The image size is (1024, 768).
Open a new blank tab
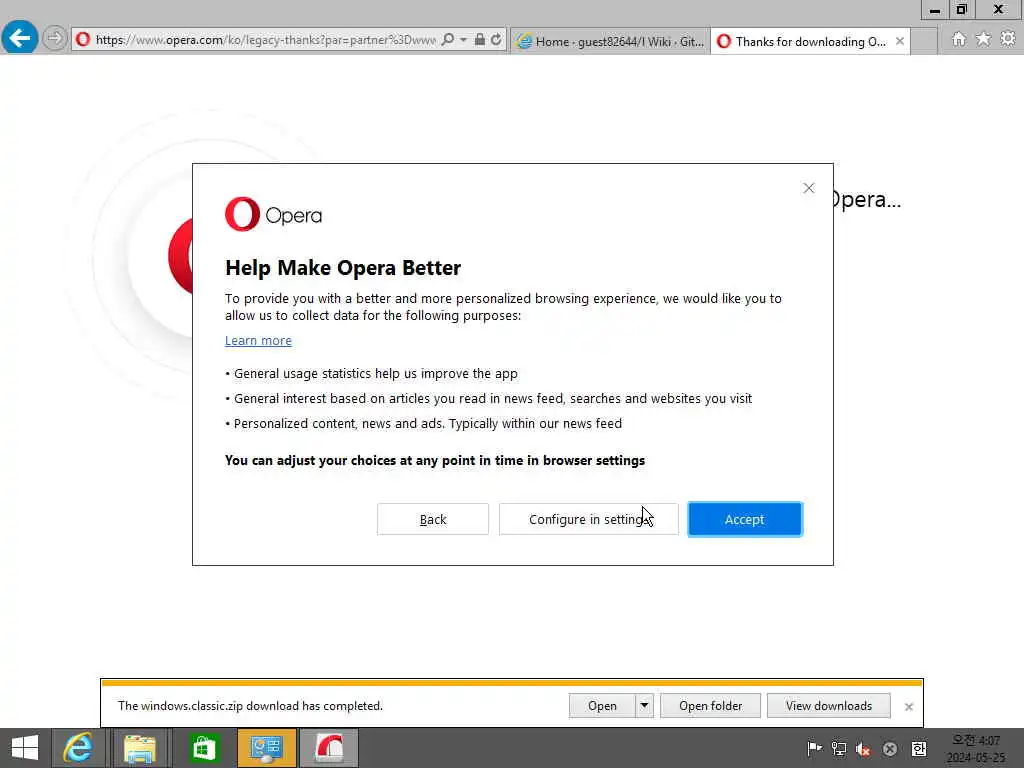pos(923,41)
